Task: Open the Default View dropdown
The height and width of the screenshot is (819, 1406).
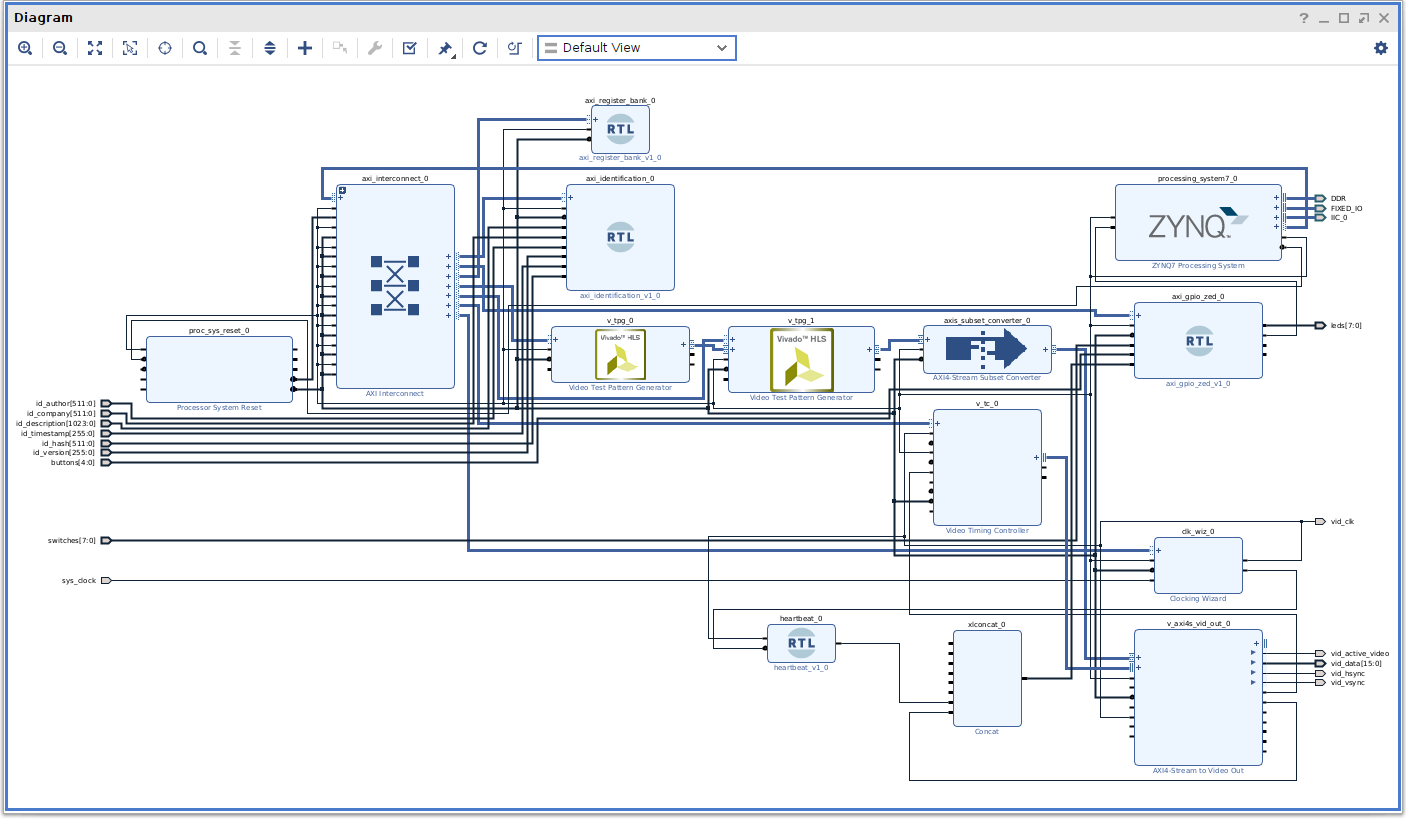Action: (x=636, y=48)
